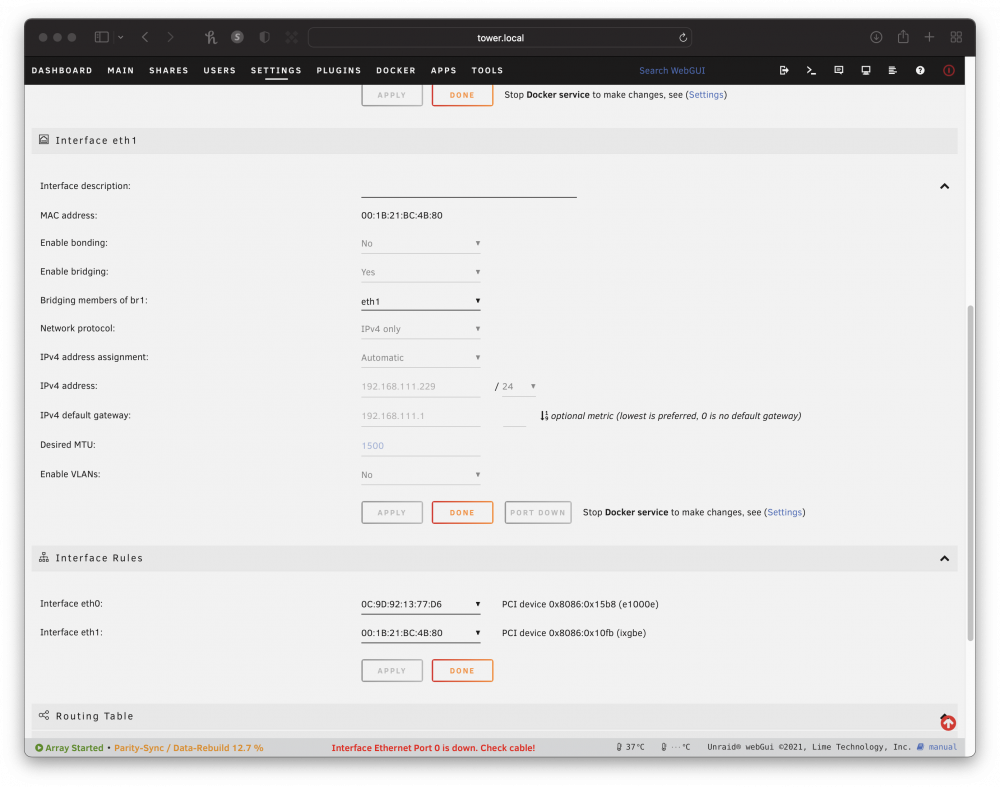This screenshot has width=1000, height=787.
Task: Click the Interface description input field
Action: pyautogui.click(x=469, y=187)
